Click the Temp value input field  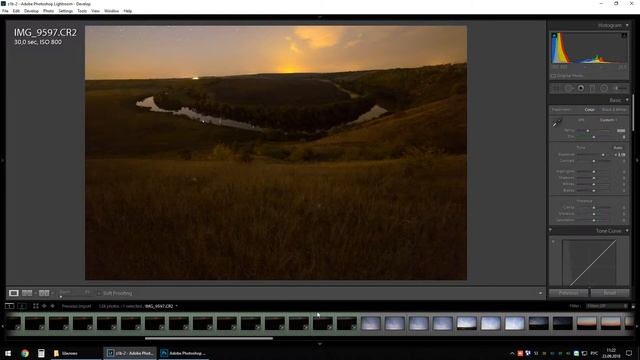[621, 131]
